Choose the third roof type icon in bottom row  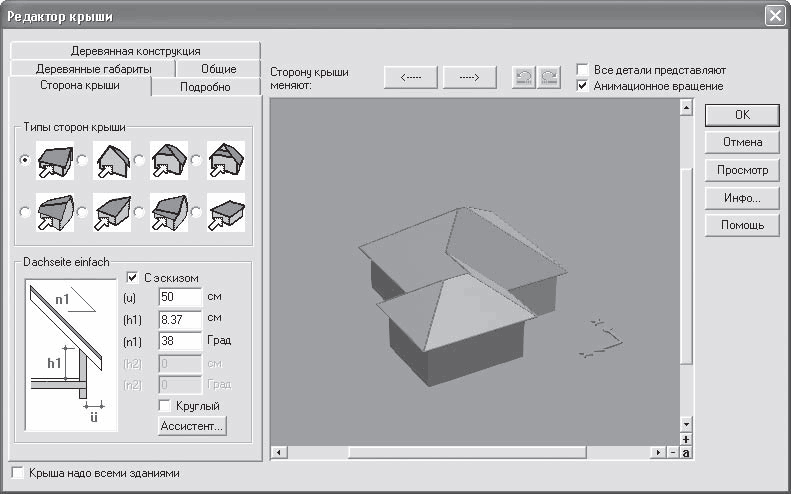[x=169, y=212]
